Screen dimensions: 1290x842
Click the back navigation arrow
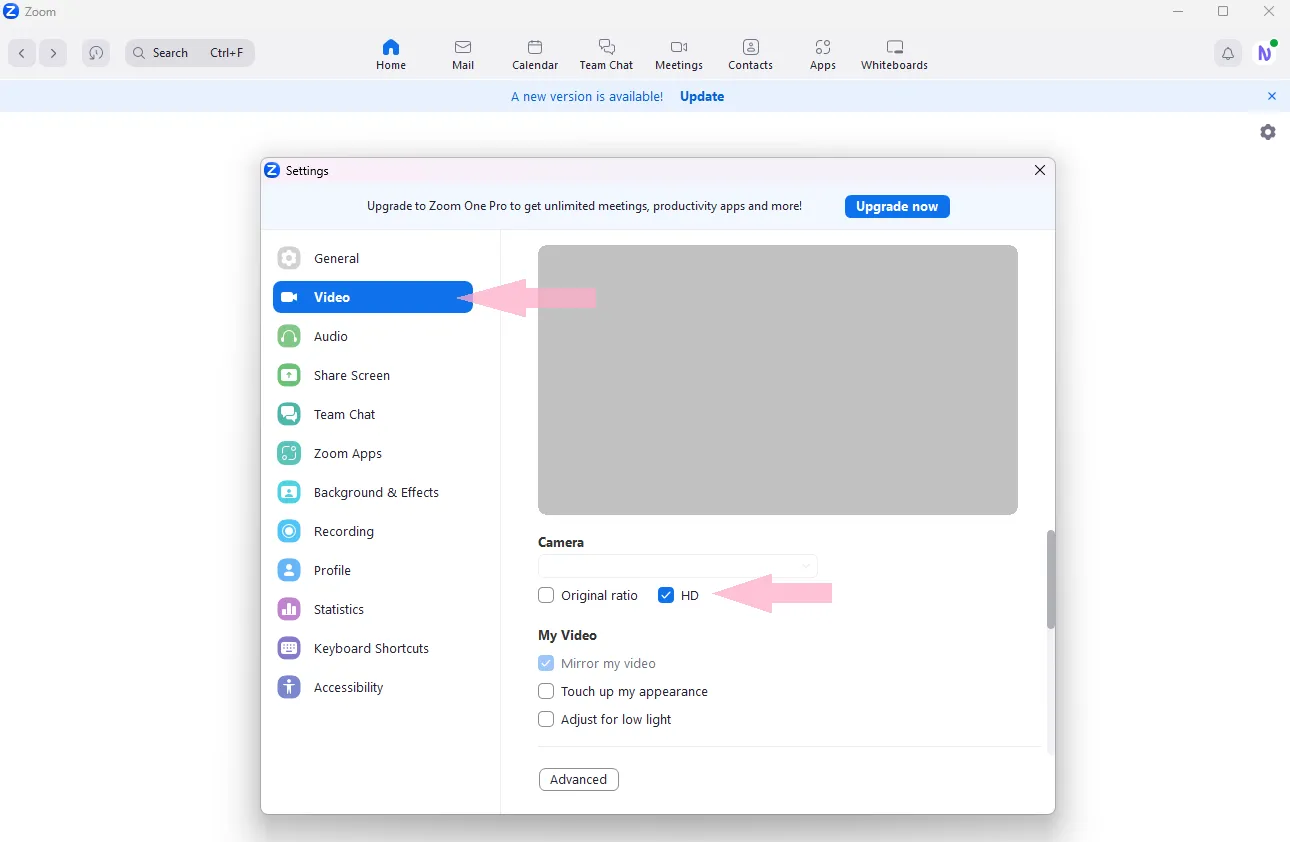tap(22, 53)
